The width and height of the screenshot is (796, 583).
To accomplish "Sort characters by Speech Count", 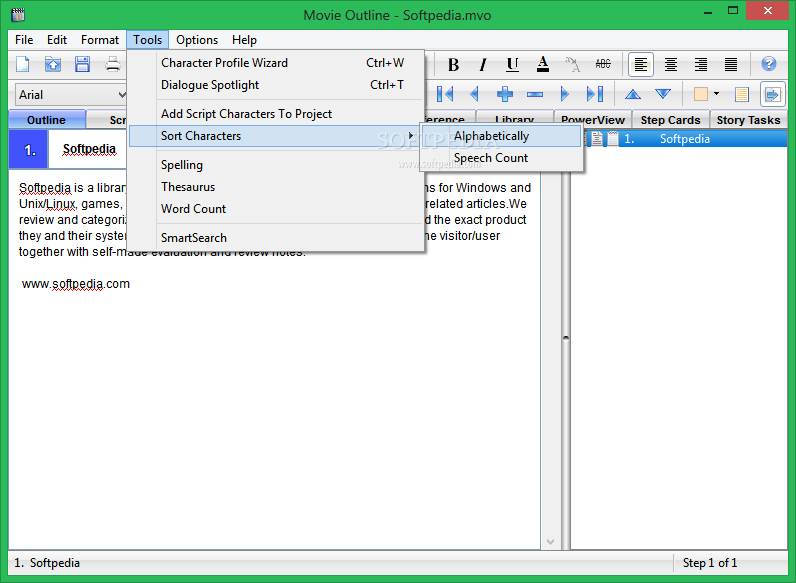I will point(502,158).
